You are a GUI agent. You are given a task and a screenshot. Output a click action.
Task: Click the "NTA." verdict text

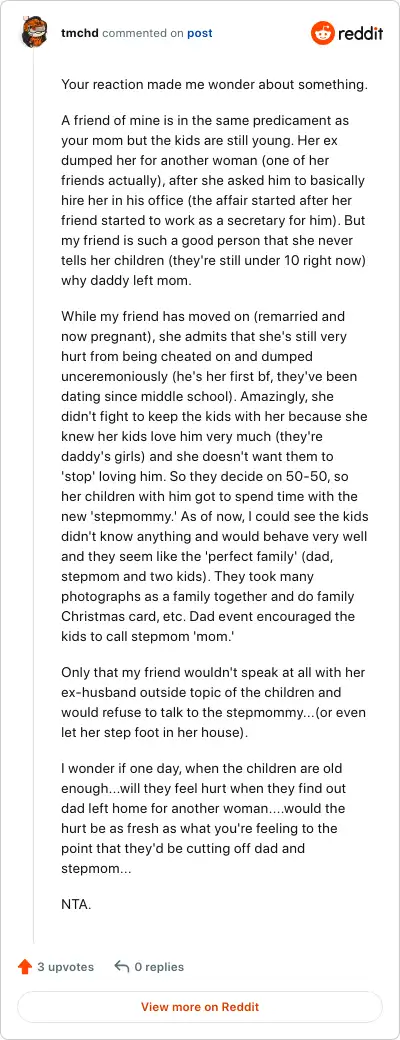[76, 903]
